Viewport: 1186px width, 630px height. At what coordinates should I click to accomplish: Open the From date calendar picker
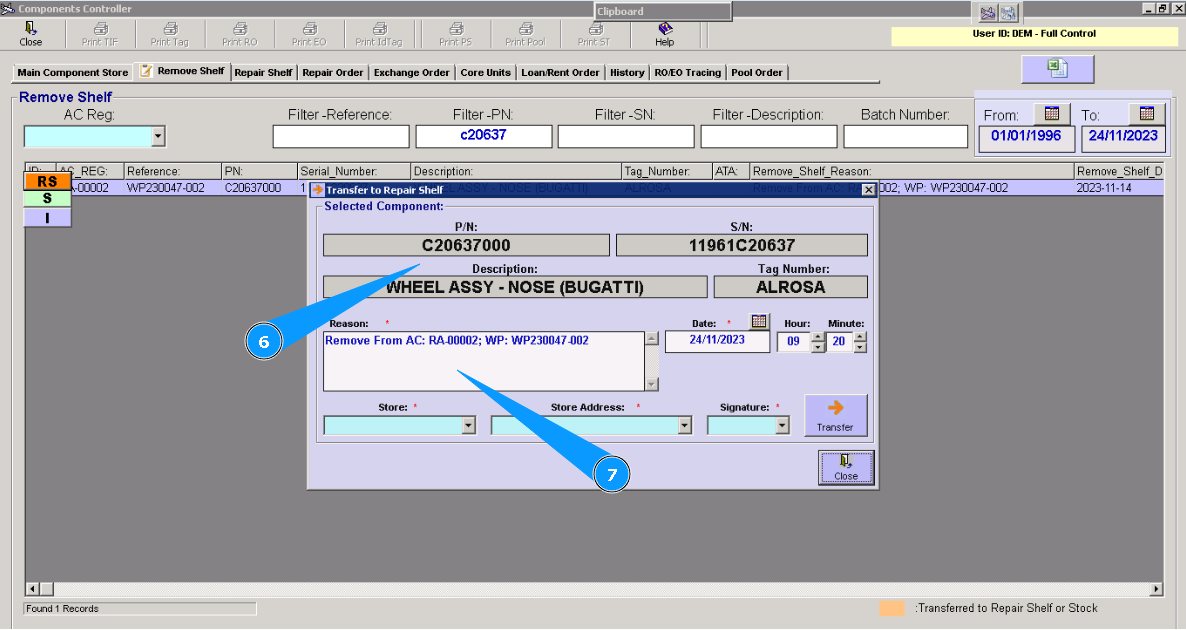[x=1051, y=113]
